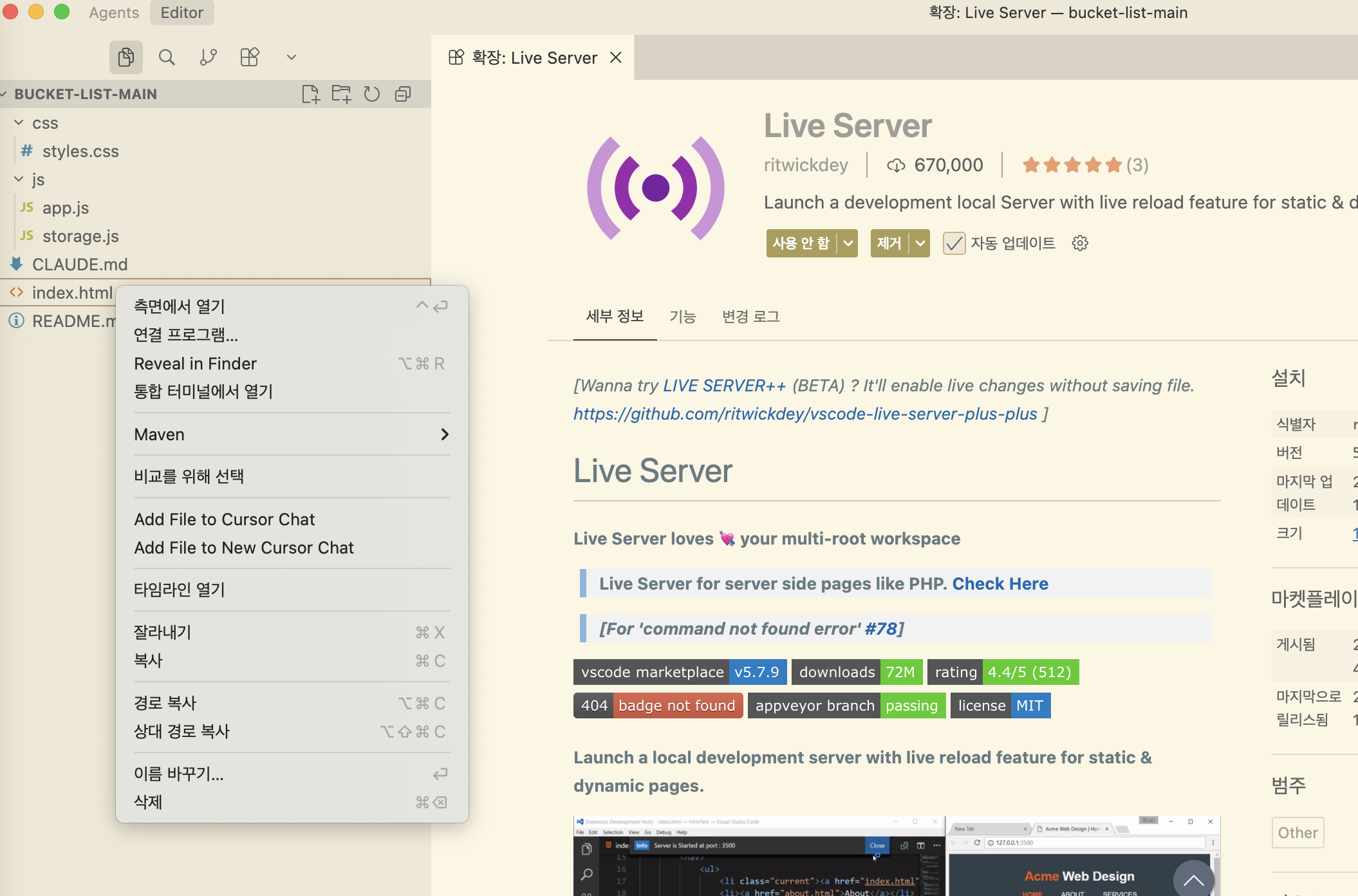Expand more sidebar views chevron
This screenshot has height=896, width=1358.
[292, 57]
